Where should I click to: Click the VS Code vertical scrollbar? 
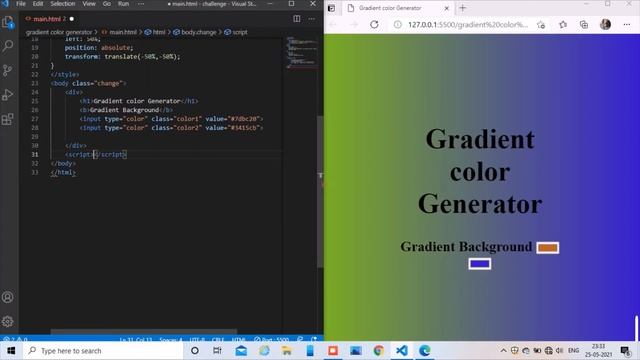tap(320, 191)
